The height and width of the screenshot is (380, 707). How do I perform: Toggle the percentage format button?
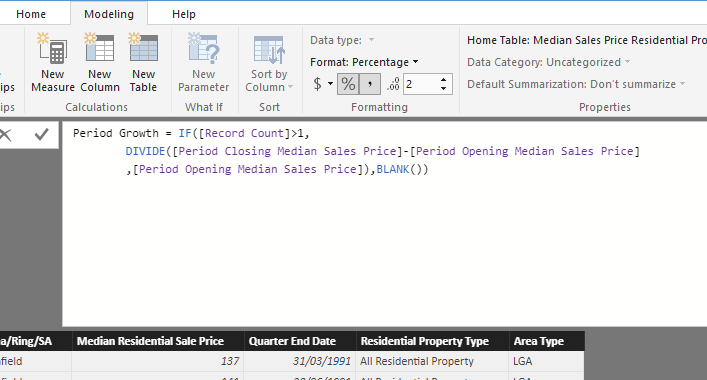point(348,84)
